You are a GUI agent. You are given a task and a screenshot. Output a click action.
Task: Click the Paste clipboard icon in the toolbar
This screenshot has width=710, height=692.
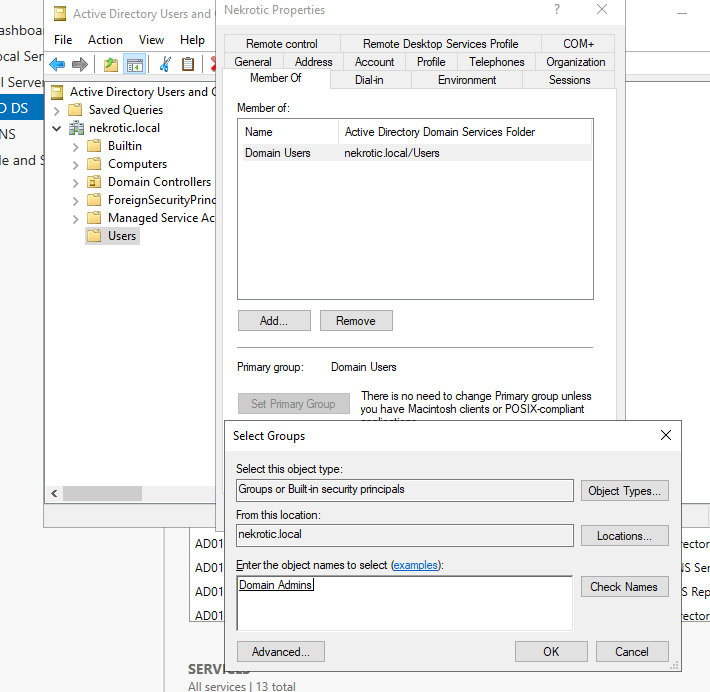[x=187, y=64]
